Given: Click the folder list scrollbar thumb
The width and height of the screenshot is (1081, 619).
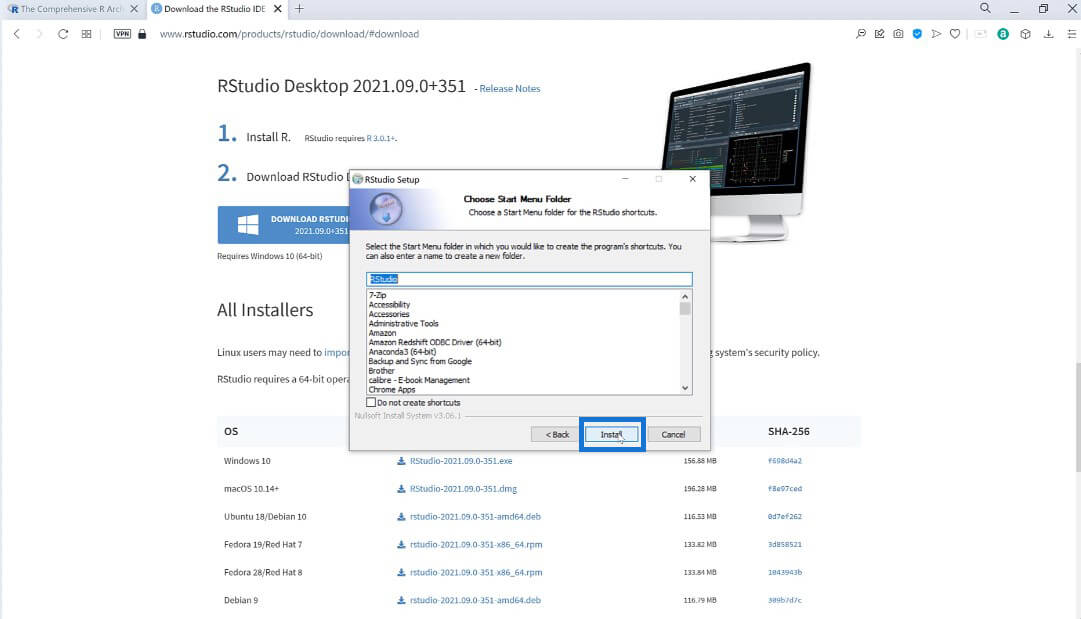Looking at the screenshot, I should pyautogui.click(x=685, y=309).
